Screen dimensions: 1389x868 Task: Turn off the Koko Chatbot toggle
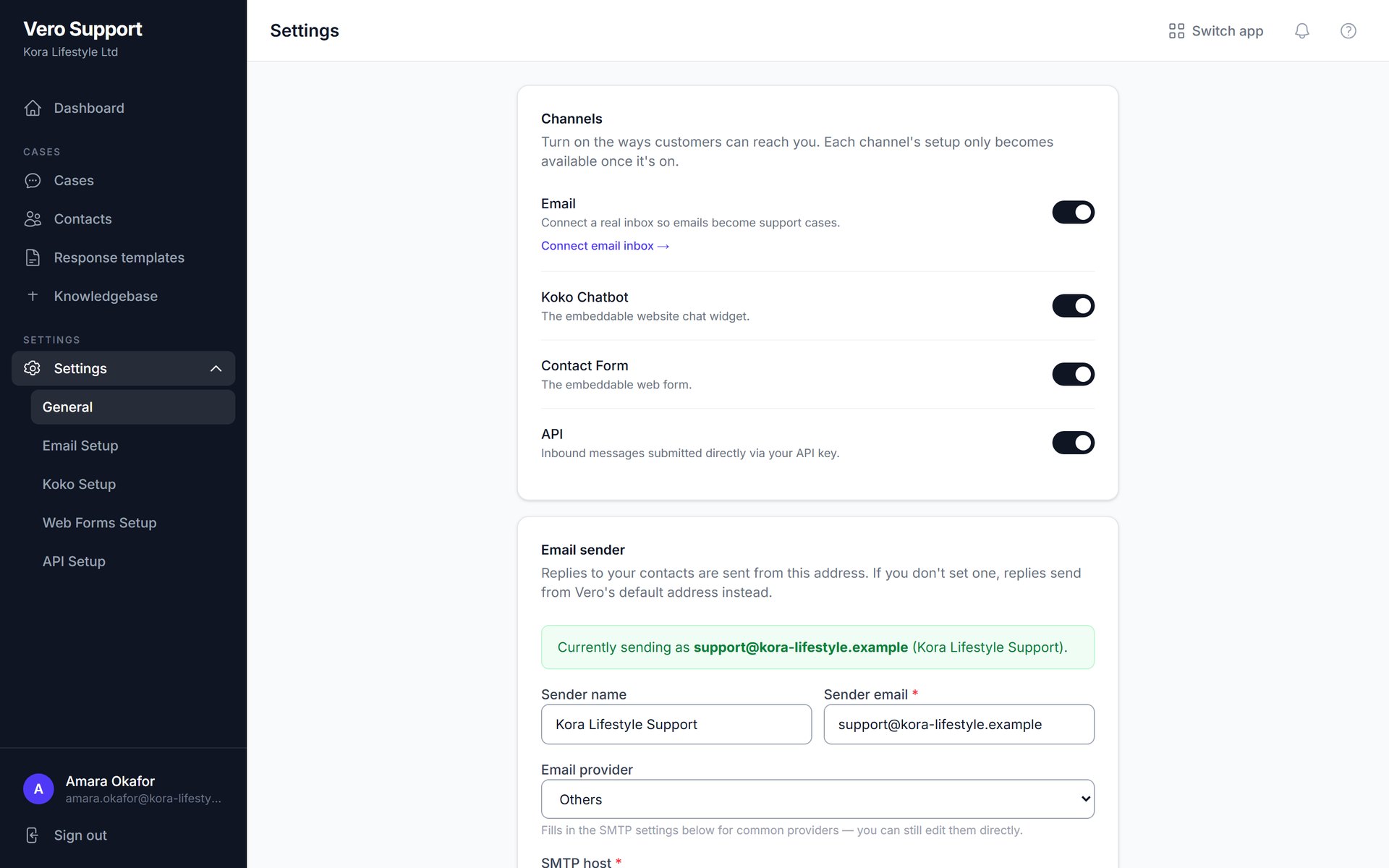pos(1073,306)
